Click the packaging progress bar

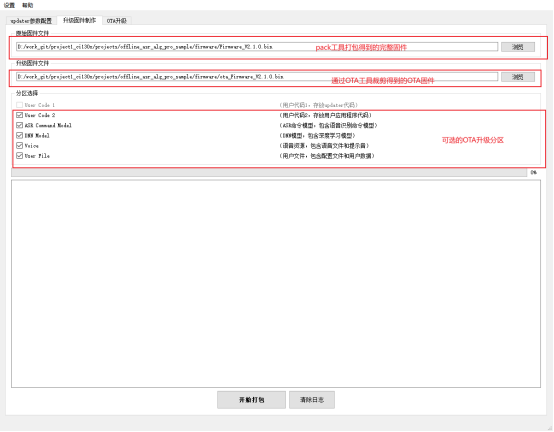tap(269, 172)
